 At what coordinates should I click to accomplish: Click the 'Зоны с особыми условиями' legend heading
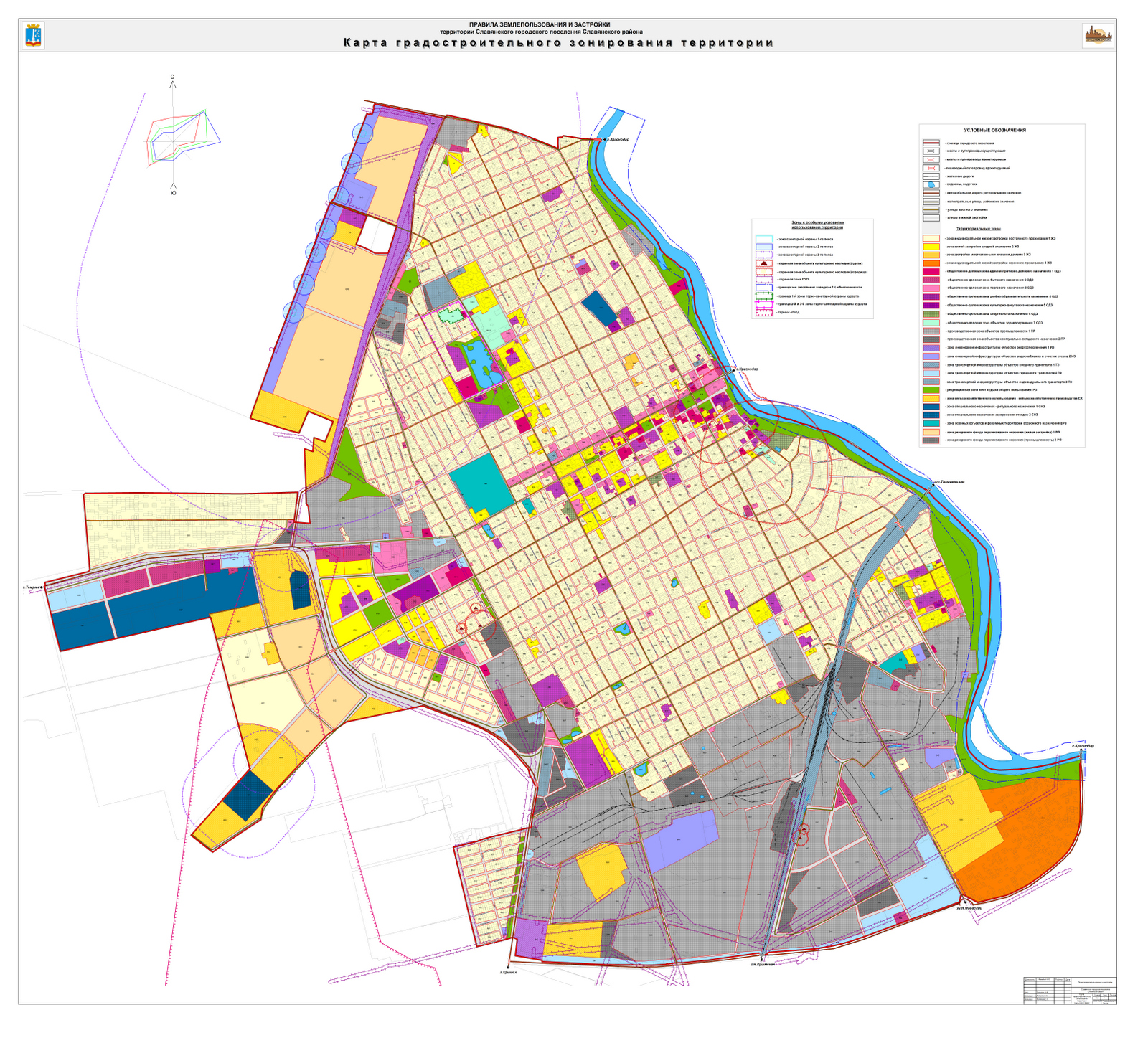[x=819, y=225]
